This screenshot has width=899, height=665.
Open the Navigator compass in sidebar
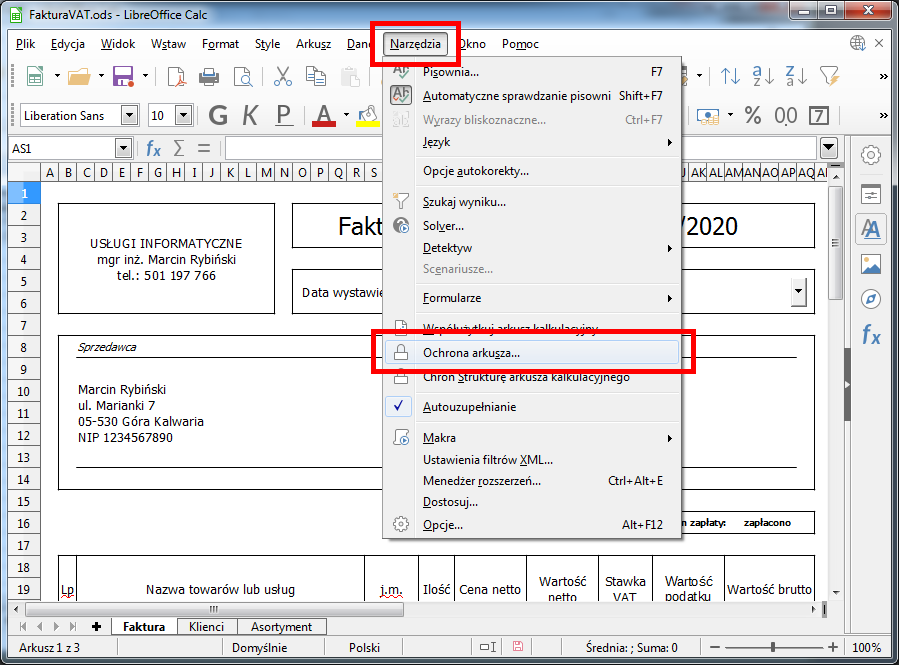click(871, 300)
